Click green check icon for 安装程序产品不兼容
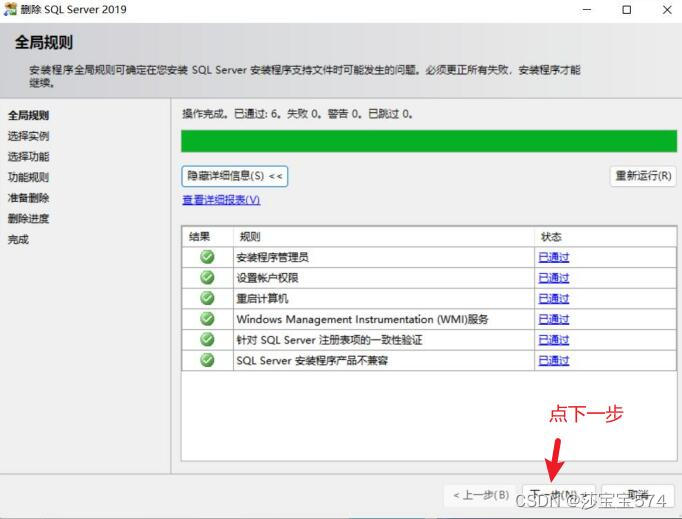682x519 pixels. [207, 360]
